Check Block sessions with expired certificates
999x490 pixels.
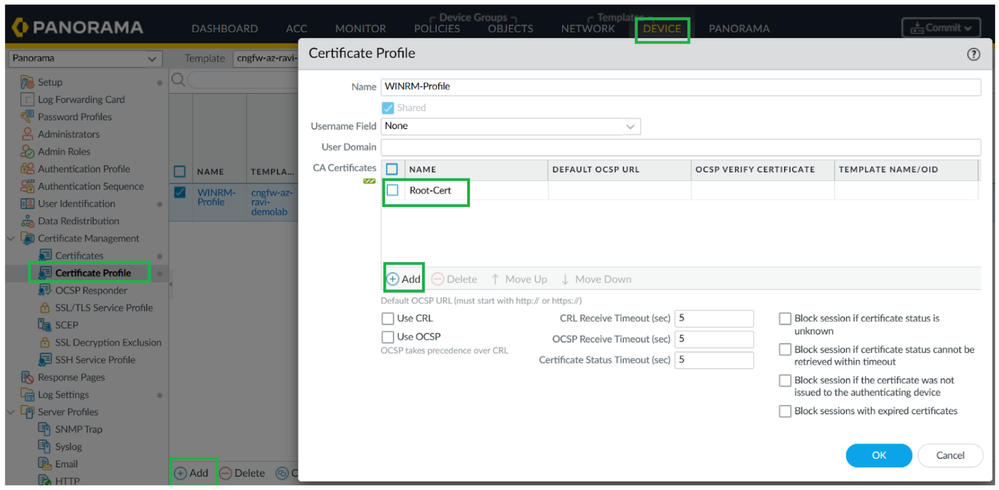[x=786, y=411]
